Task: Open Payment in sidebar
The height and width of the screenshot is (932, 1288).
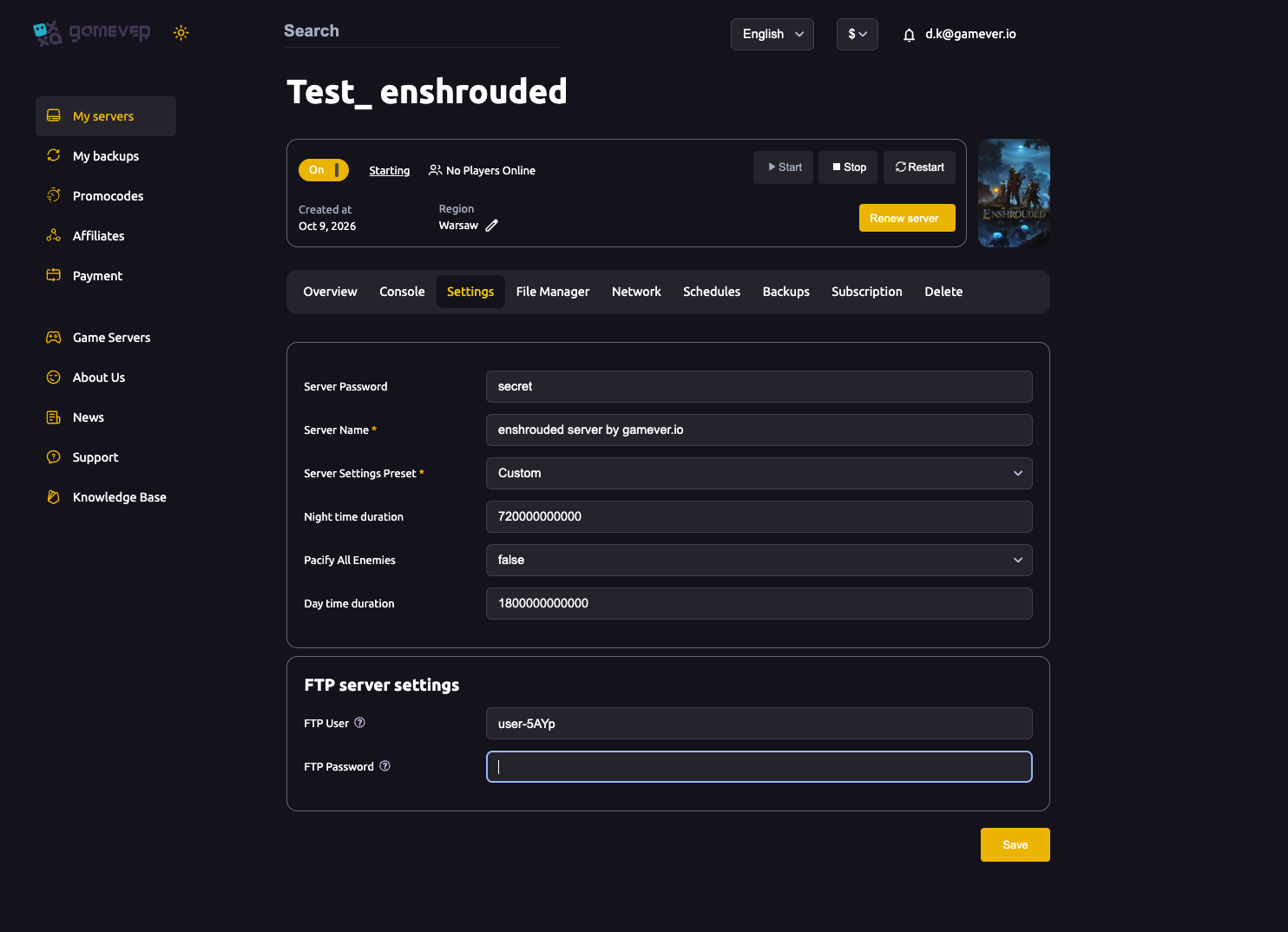Action: pos(106,276)
